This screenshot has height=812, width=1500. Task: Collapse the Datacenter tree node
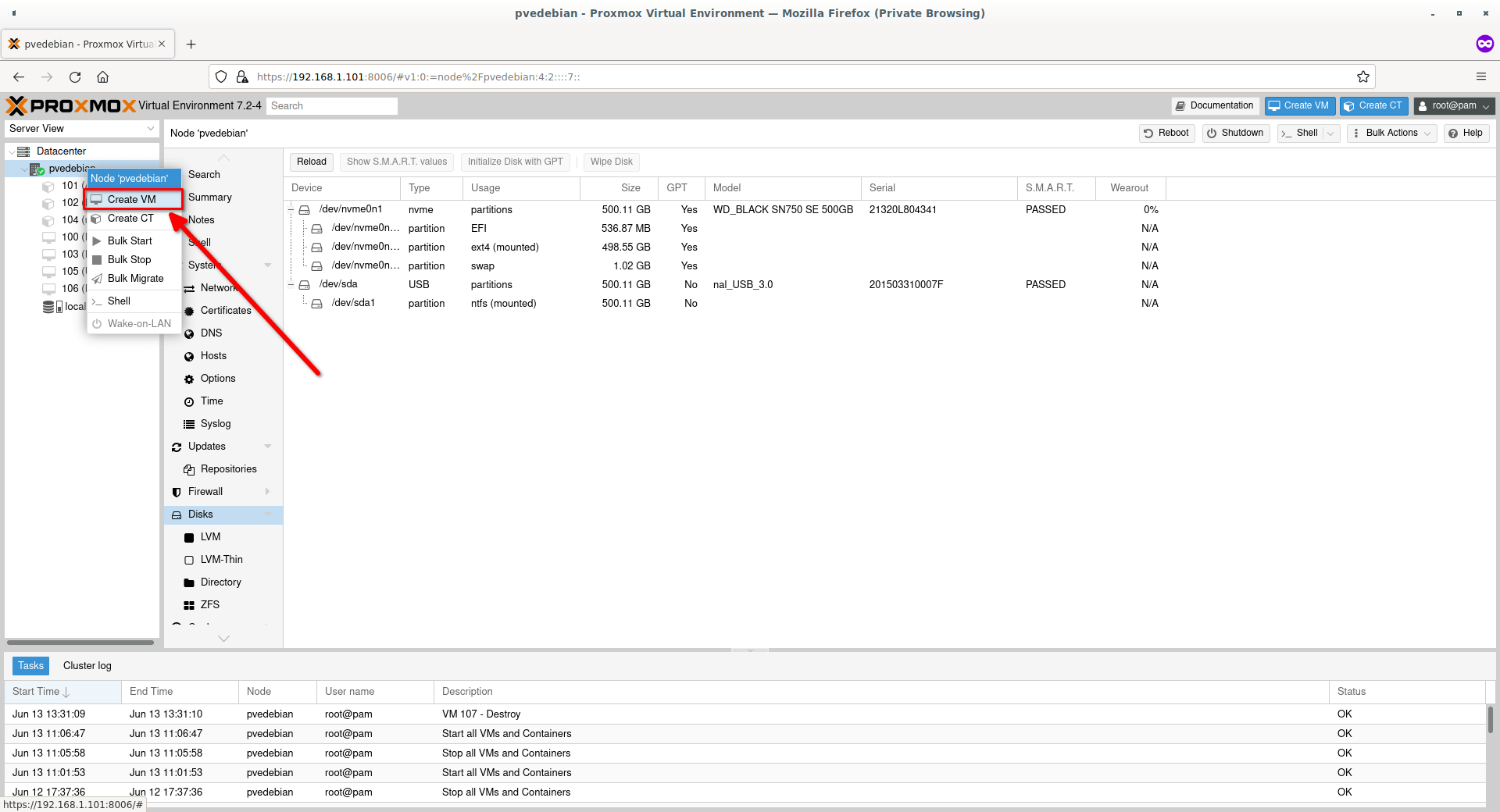coord(12,151)
